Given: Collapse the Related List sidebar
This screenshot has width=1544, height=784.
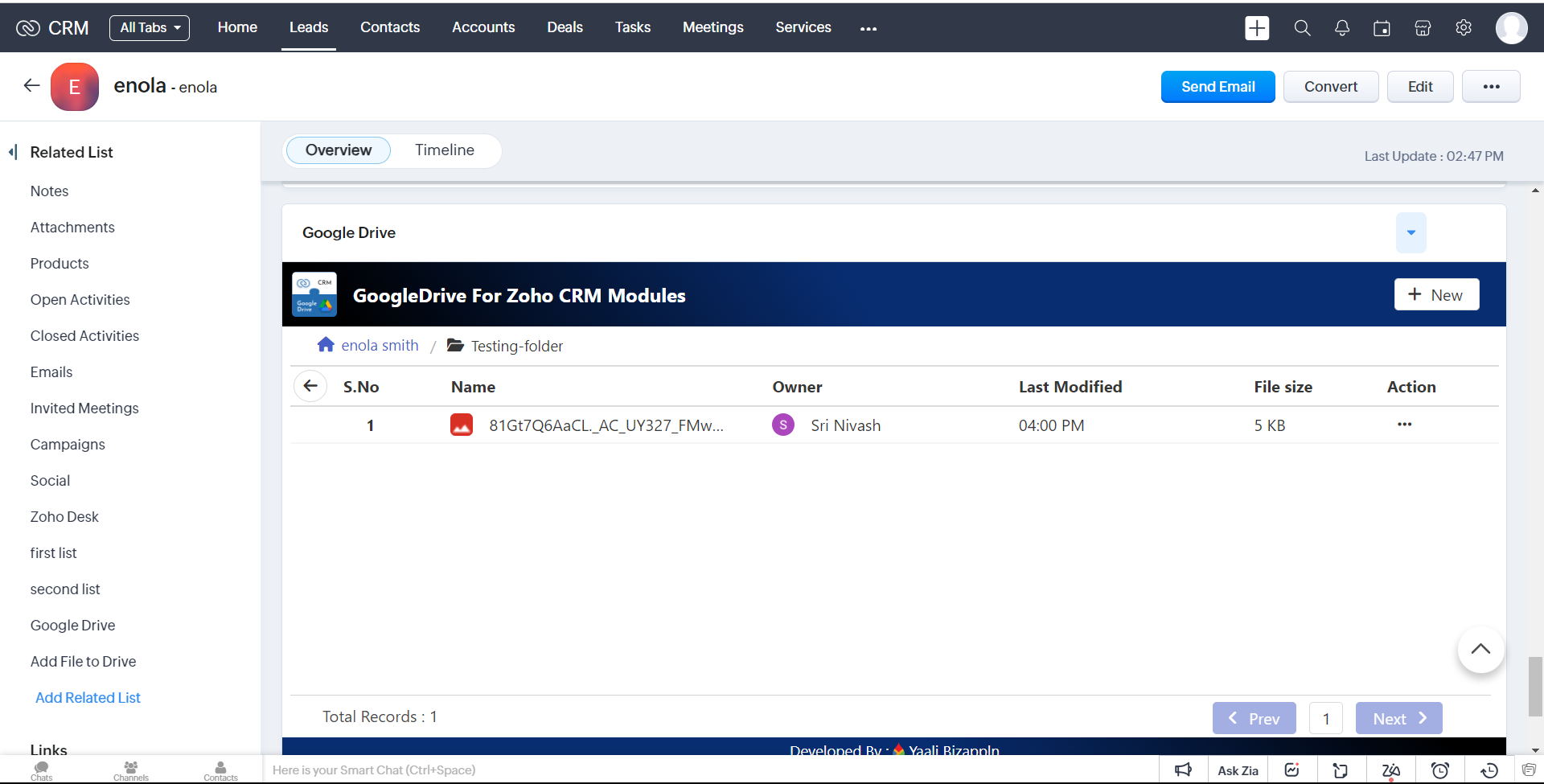Looking at the screenshot, I should click(13, 152).
